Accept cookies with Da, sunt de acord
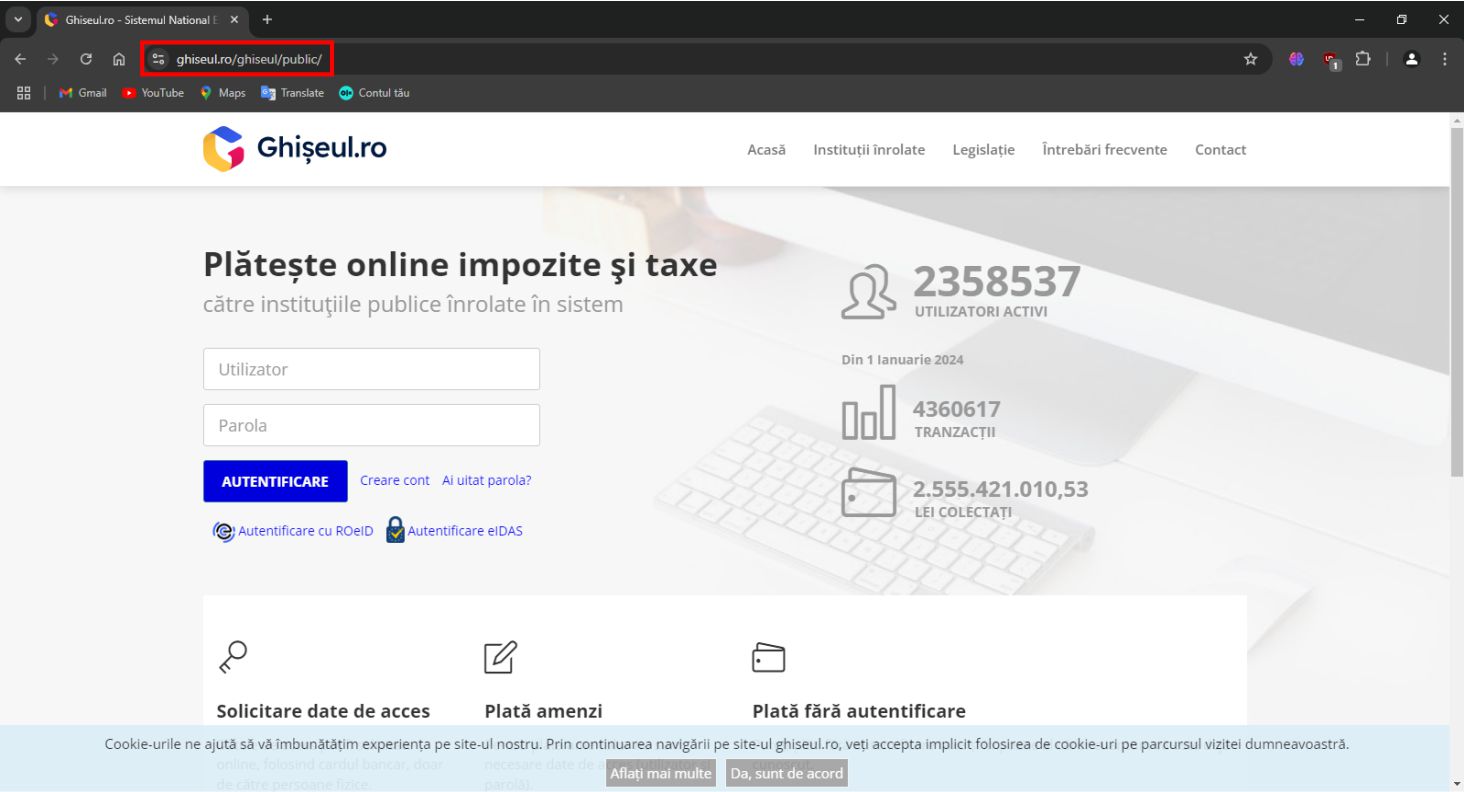Image resolution: width=1464 pixels, height=792 pixels. (786, 773)
